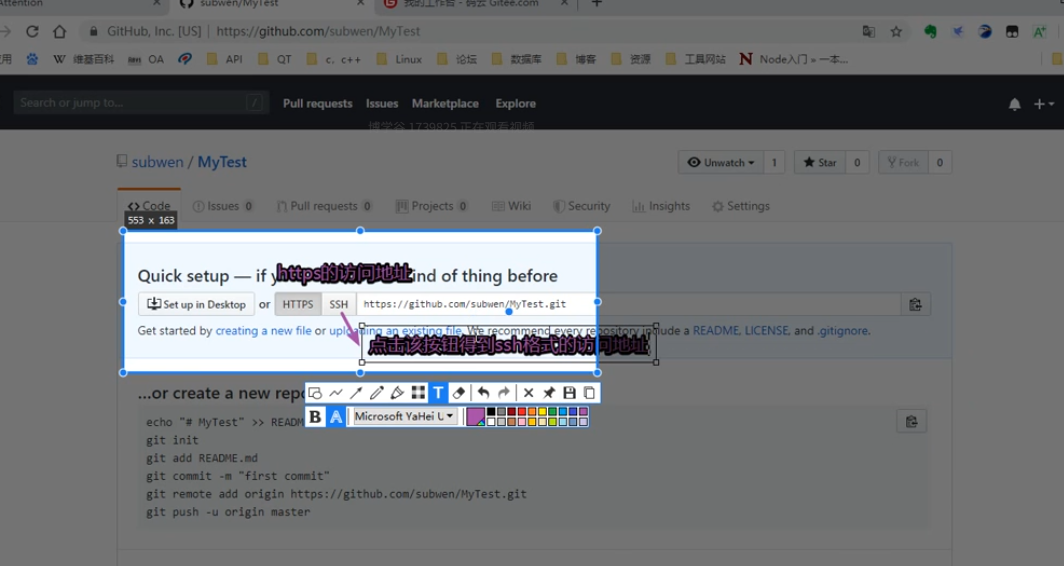The height and width of the screenshot is (566, 1064).
Task: Open the Google Translate page icon
Action: [x=869, y=31]
